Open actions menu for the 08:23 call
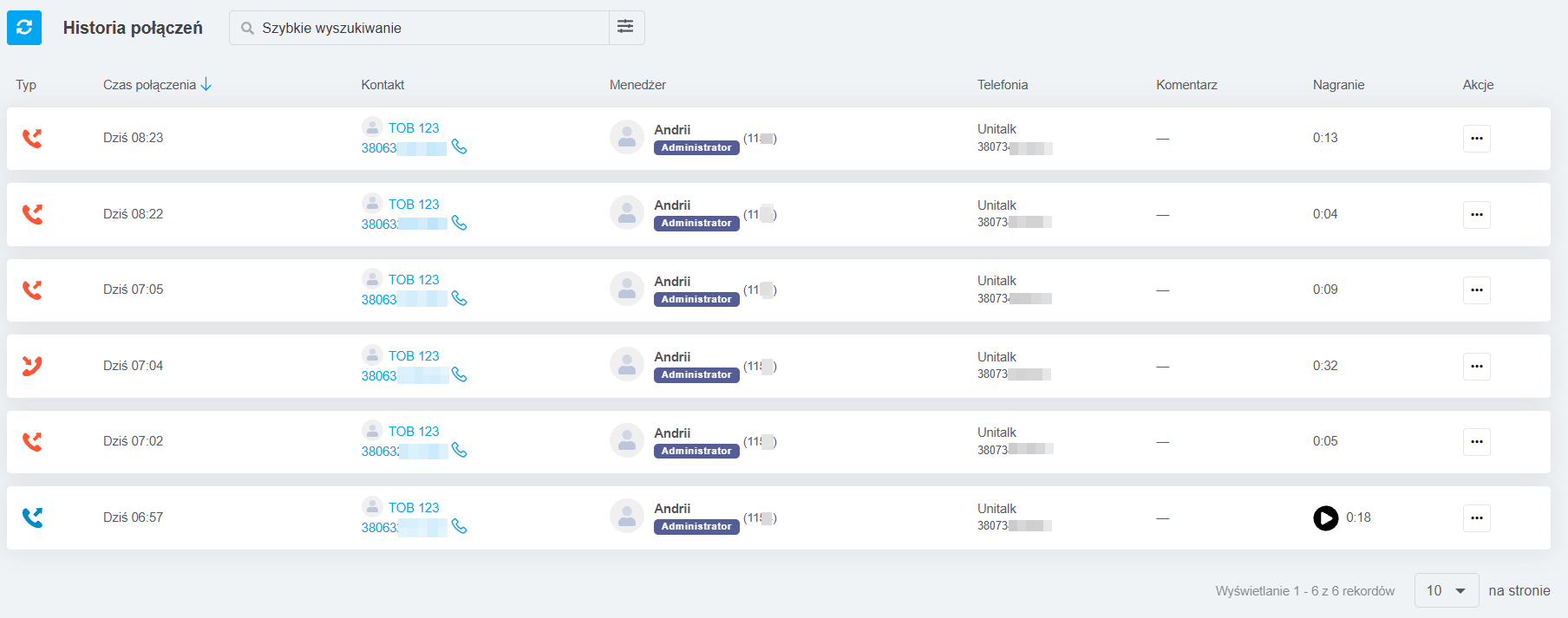Image resolution: width=1568 pixels, height=618 pixels. tap(1476, 139)
